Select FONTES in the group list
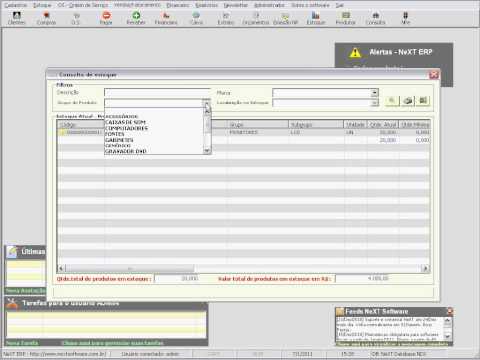The width and height of the screenshot is (480, 360). pos(115,134)
